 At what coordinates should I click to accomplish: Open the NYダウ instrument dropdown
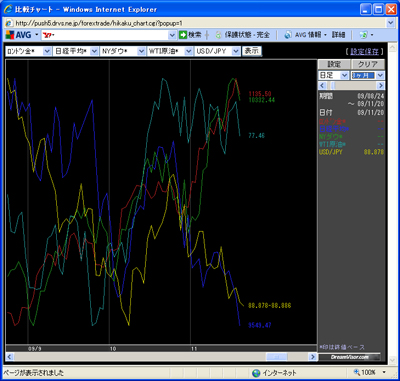click(x=141, y=51)
